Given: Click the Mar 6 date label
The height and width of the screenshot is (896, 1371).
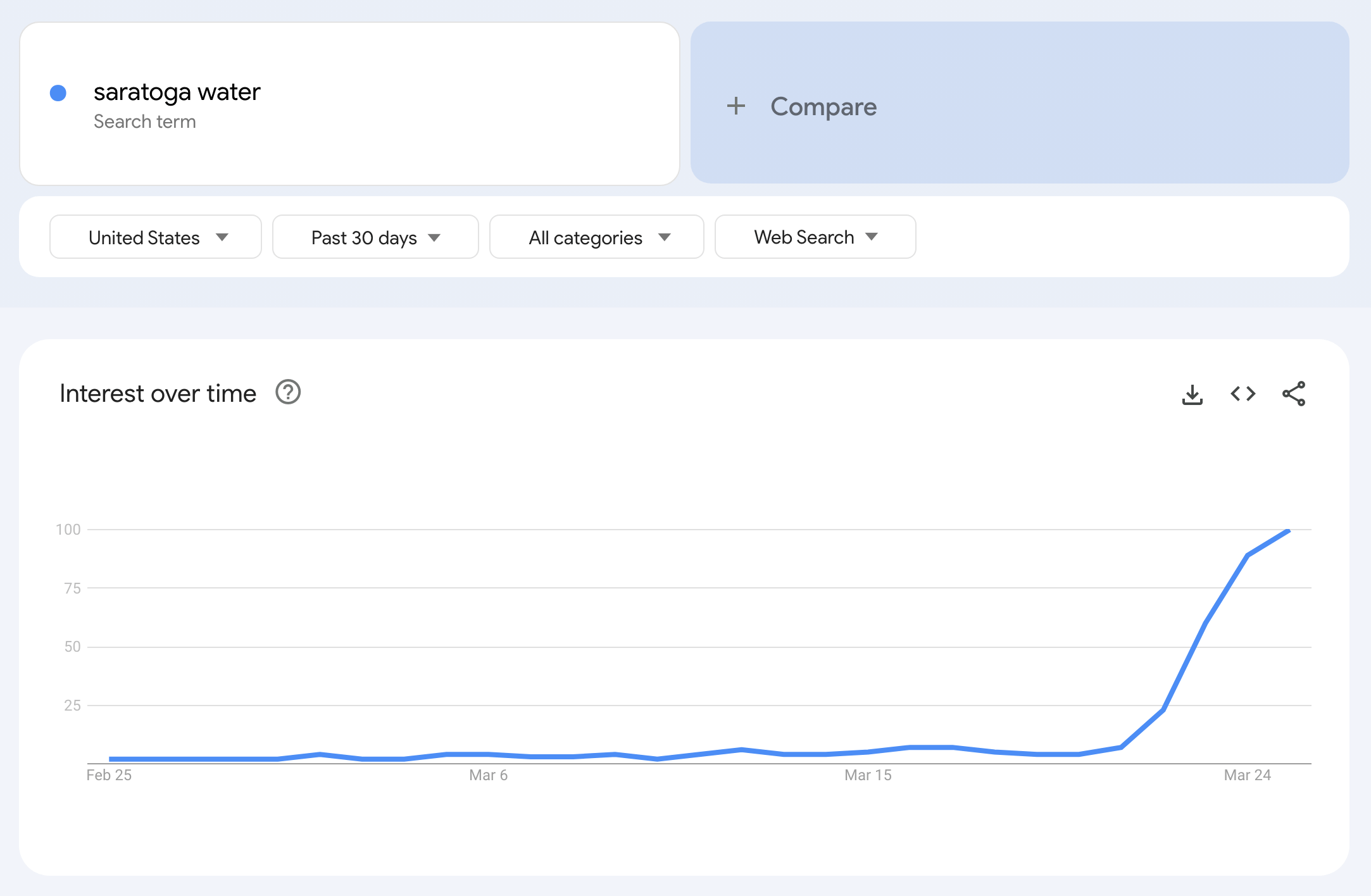Looking at the screenshot, I should [488, 775].
